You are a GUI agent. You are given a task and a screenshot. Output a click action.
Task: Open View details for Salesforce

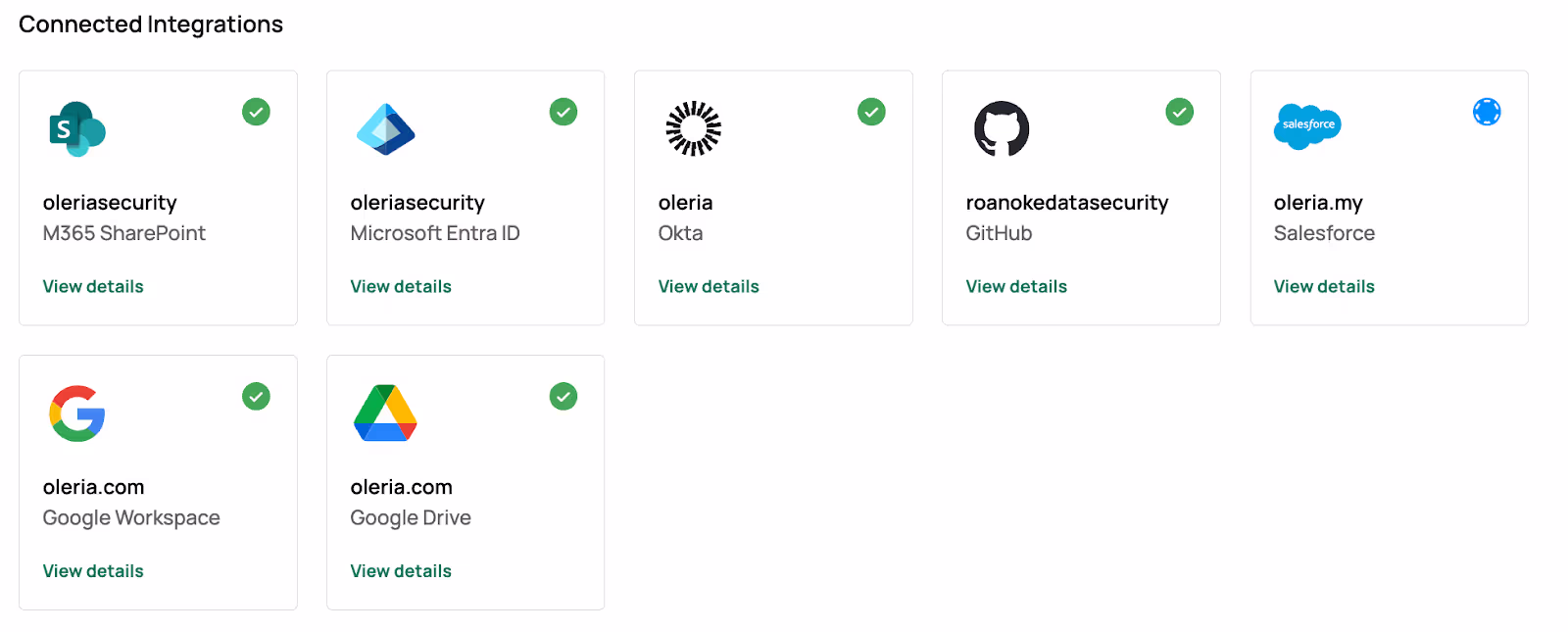point(1324,286)
